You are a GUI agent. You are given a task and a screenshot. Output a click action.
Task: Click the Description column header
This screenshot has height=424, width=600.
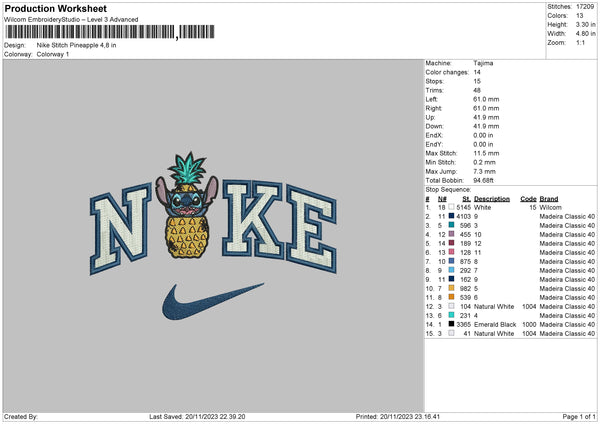pos(492,199)
